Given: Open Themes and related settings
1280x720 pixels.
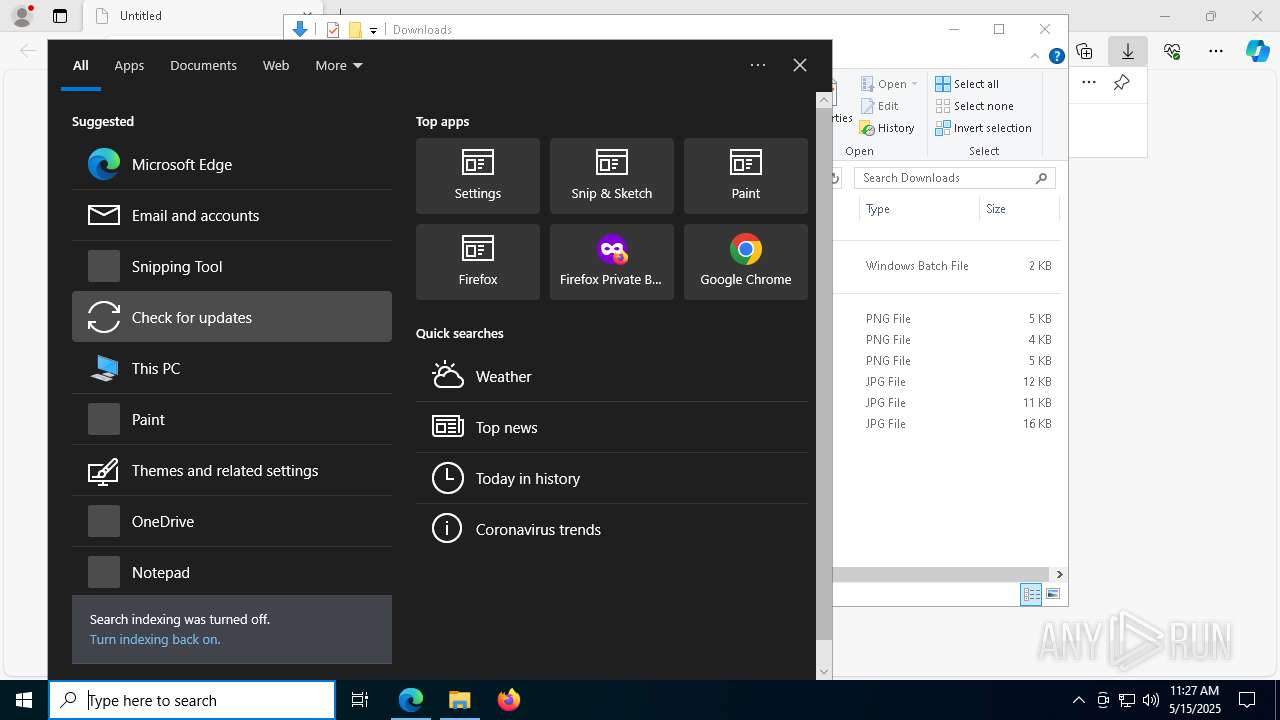Looking at the screenshot, I should tap(232, 470).
